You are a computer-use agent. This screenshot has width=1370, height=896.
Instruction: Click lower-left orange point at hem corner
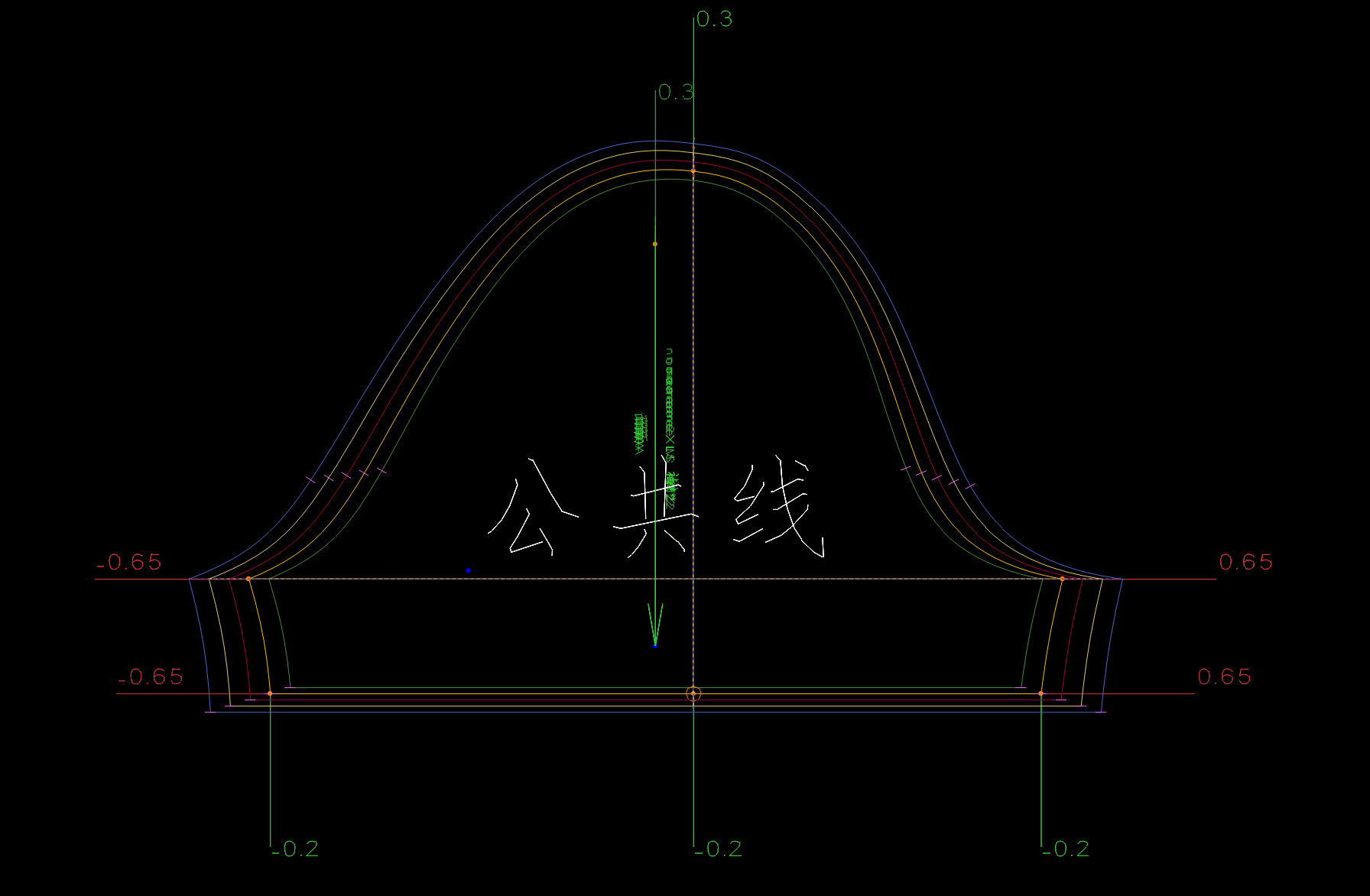[x=270, y=693]
